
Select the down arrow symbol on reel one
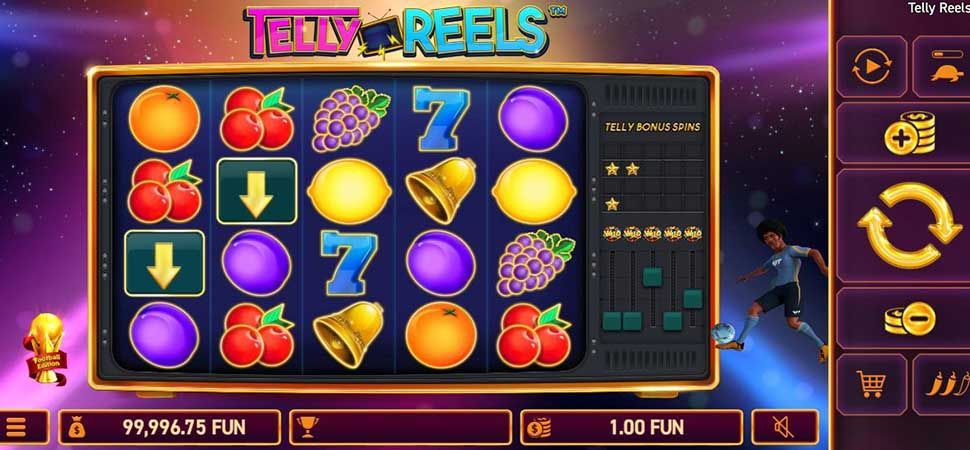[164, 263]
